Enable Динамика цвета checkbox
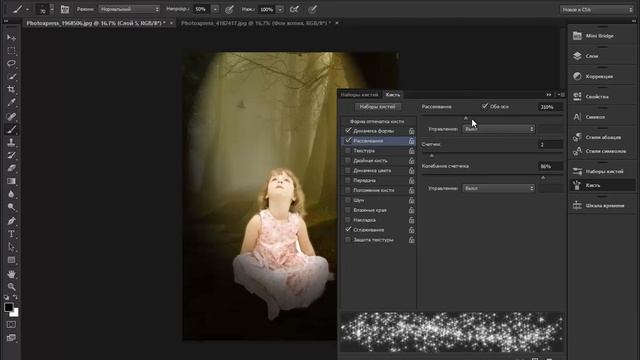The image size is (640, 360). coord(348,170)
